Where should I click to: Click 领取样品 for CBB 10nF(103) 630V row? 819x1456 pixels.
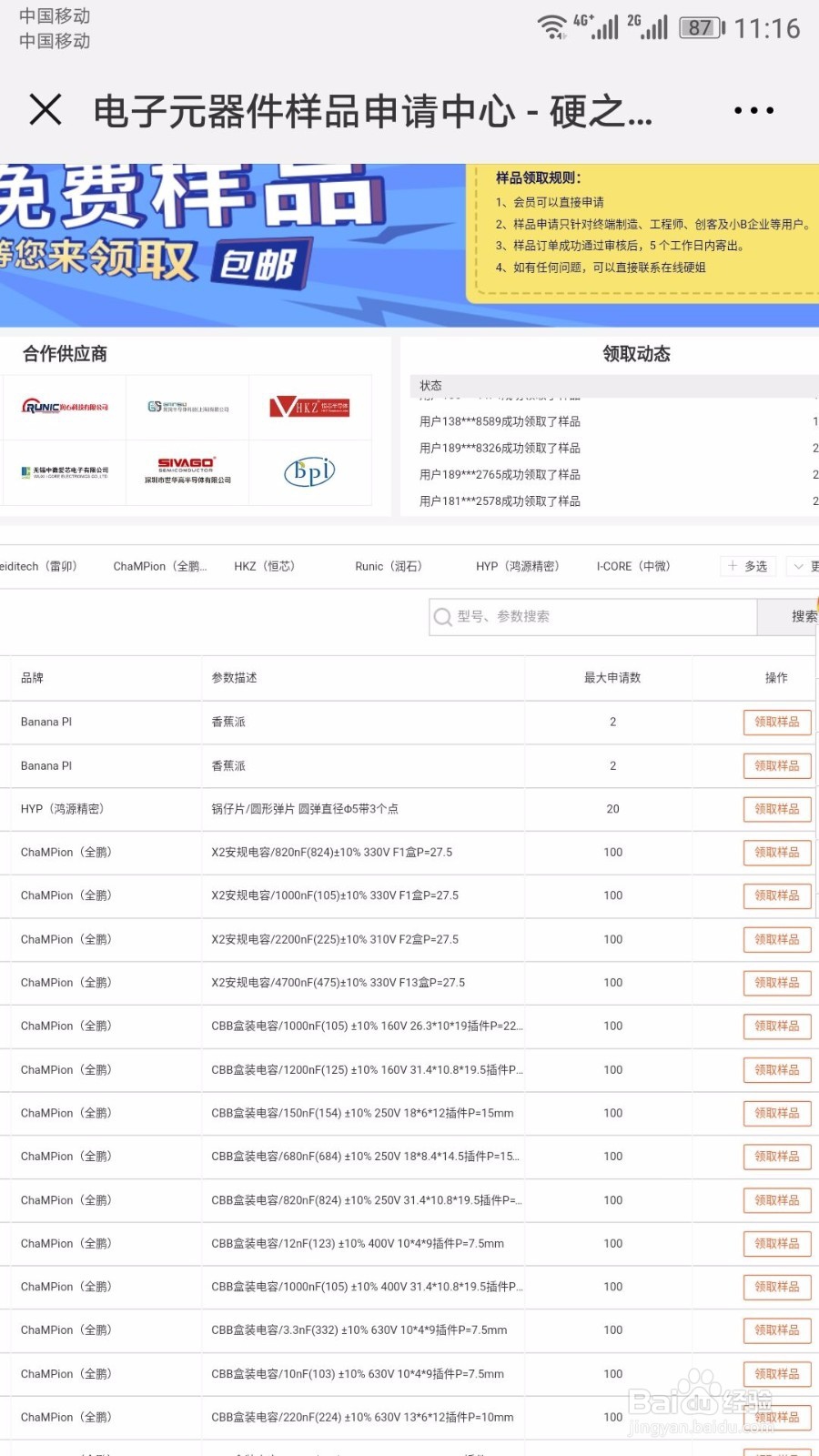(777, 1374)
